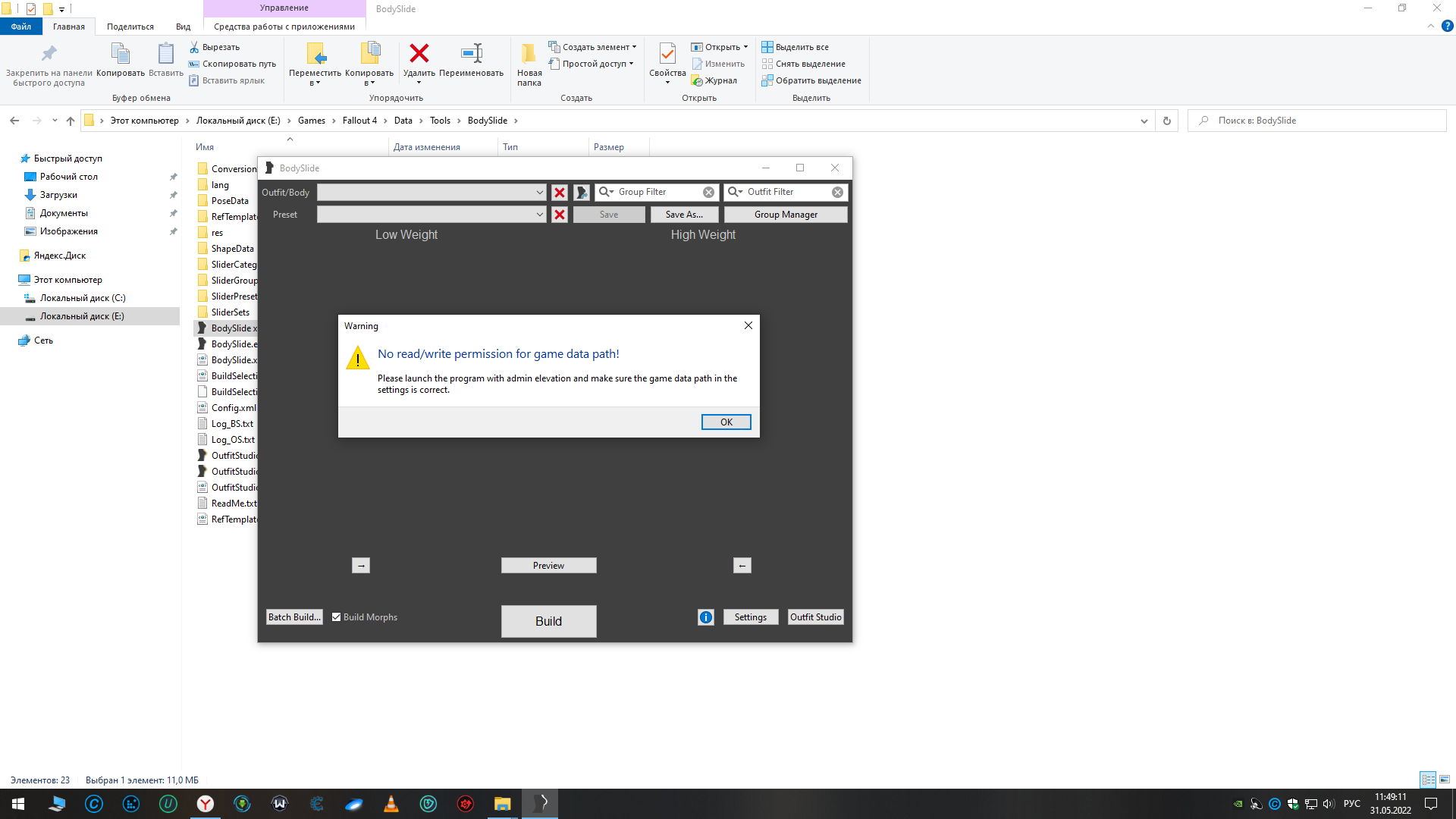The height and width of the screenshot is (819, 1456).
Task: Click the Outfit Studio button
Action: (x=815, y=617)
